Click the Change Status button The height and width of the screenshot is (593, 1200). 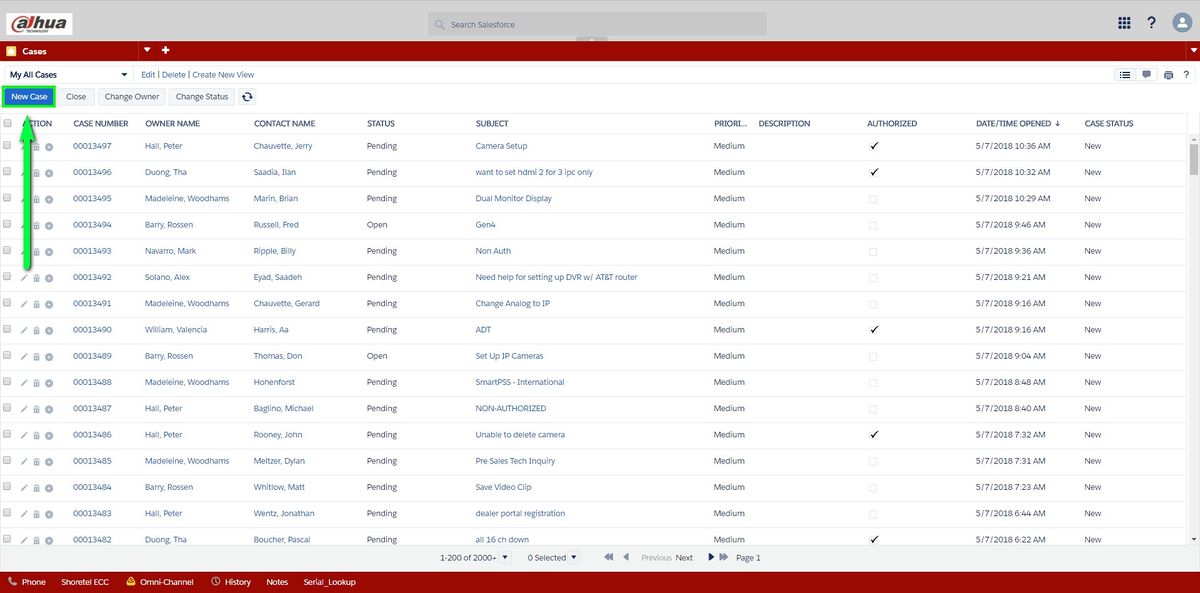202,97
